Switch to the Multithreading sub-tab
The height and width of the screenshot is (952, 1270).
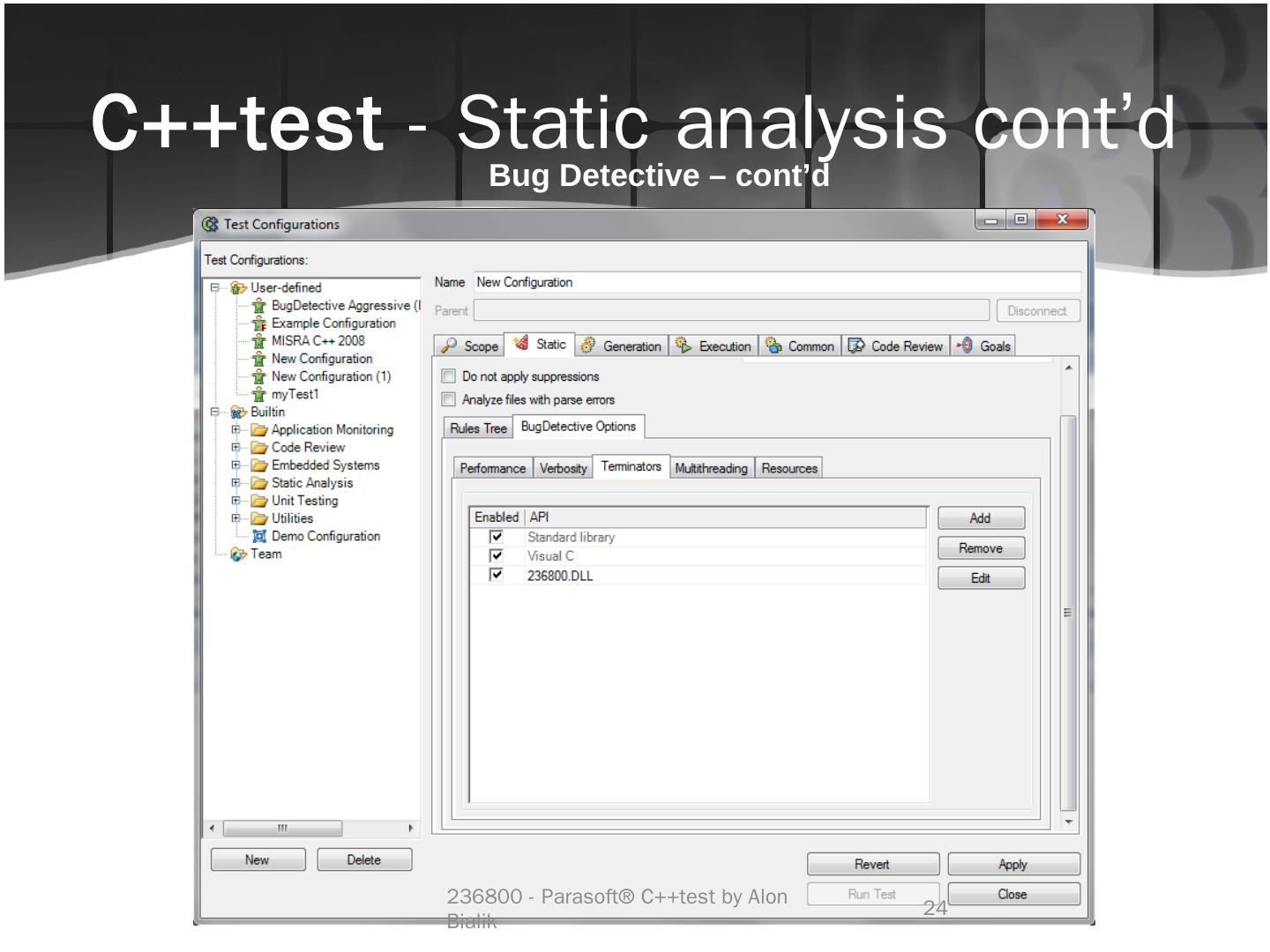pyautogui.click(x=711, y=468)
